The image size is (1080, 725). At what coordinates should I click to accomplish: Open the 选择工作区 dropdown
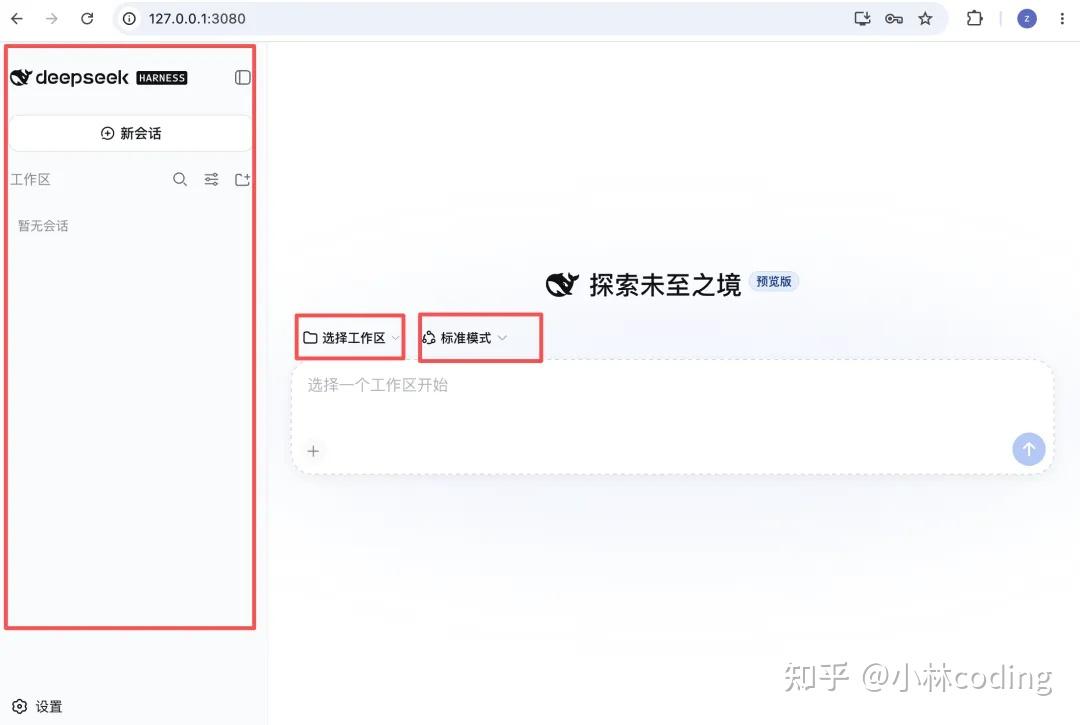click(x=351, y=338)
